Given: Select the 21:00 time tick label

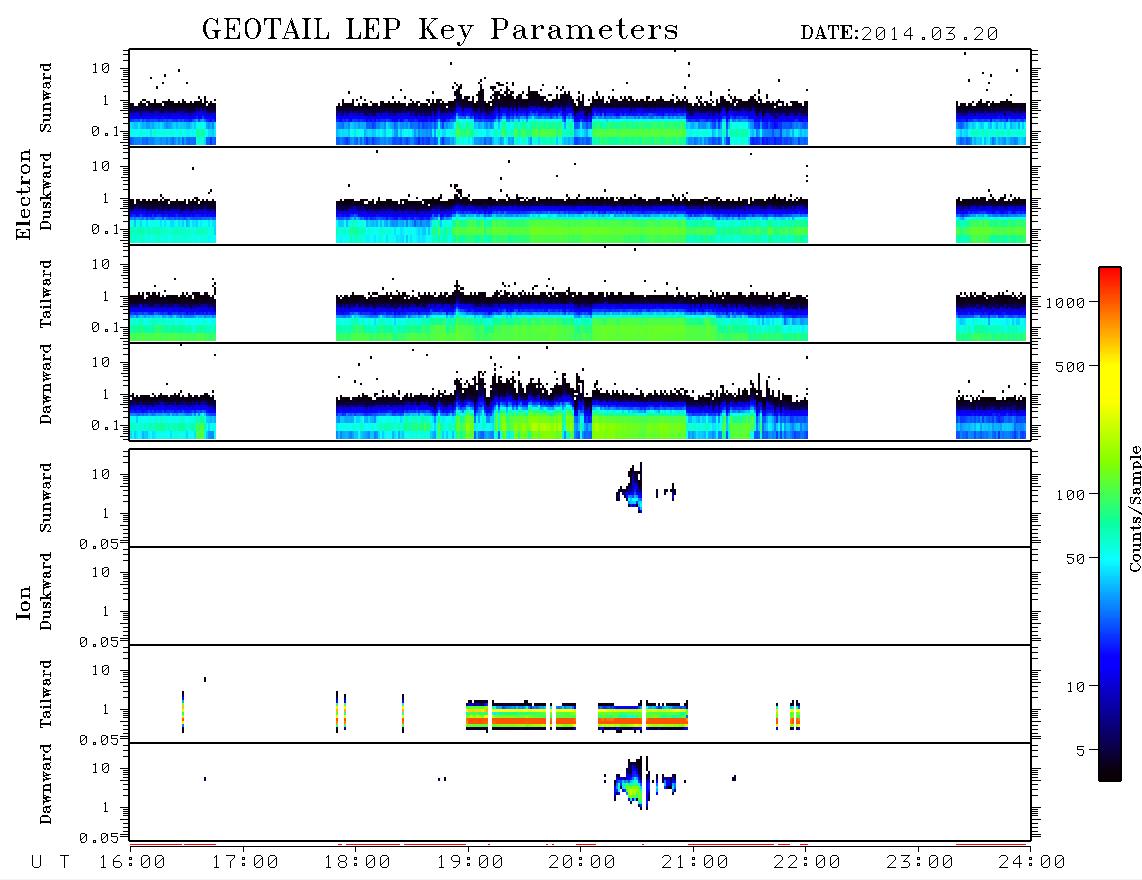Looking at the screenshot, I should (x=695, y=862).
